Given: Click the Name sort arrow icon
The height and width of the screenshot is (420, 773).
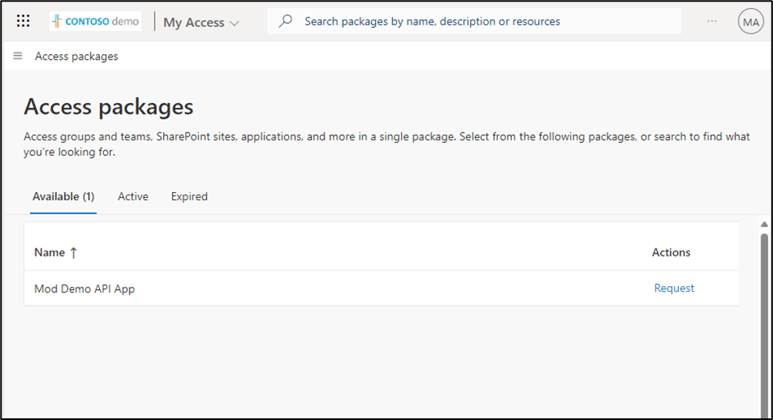Looking at the screenshot, I should click(x=73, y=253).
